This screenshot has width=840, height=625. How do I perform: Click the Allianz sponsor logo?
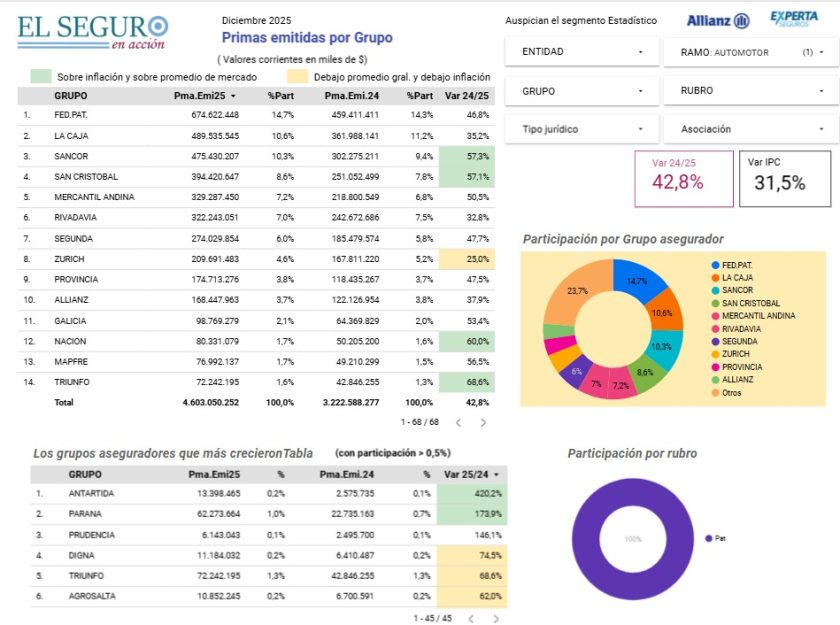[x=718, y=20]
